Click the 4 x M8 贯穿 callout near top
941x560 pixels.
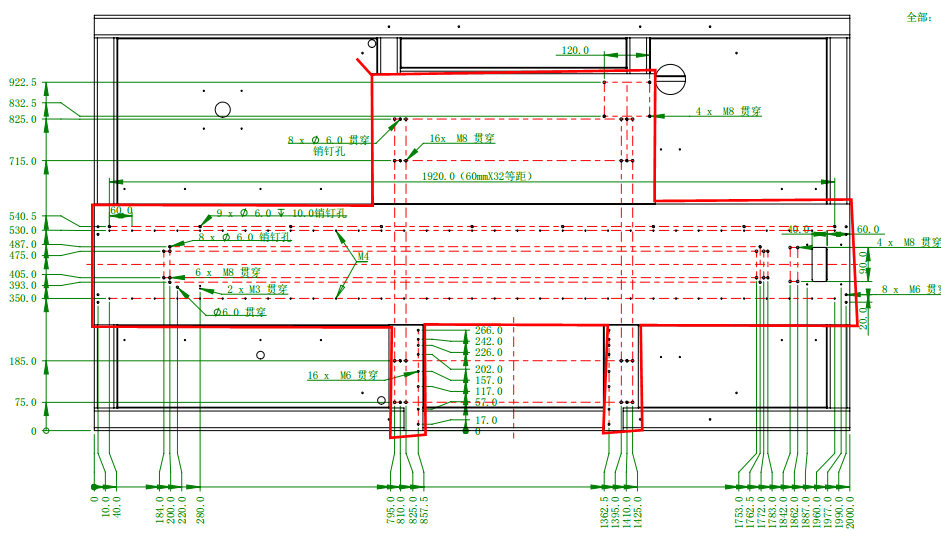tap(729, 113)
